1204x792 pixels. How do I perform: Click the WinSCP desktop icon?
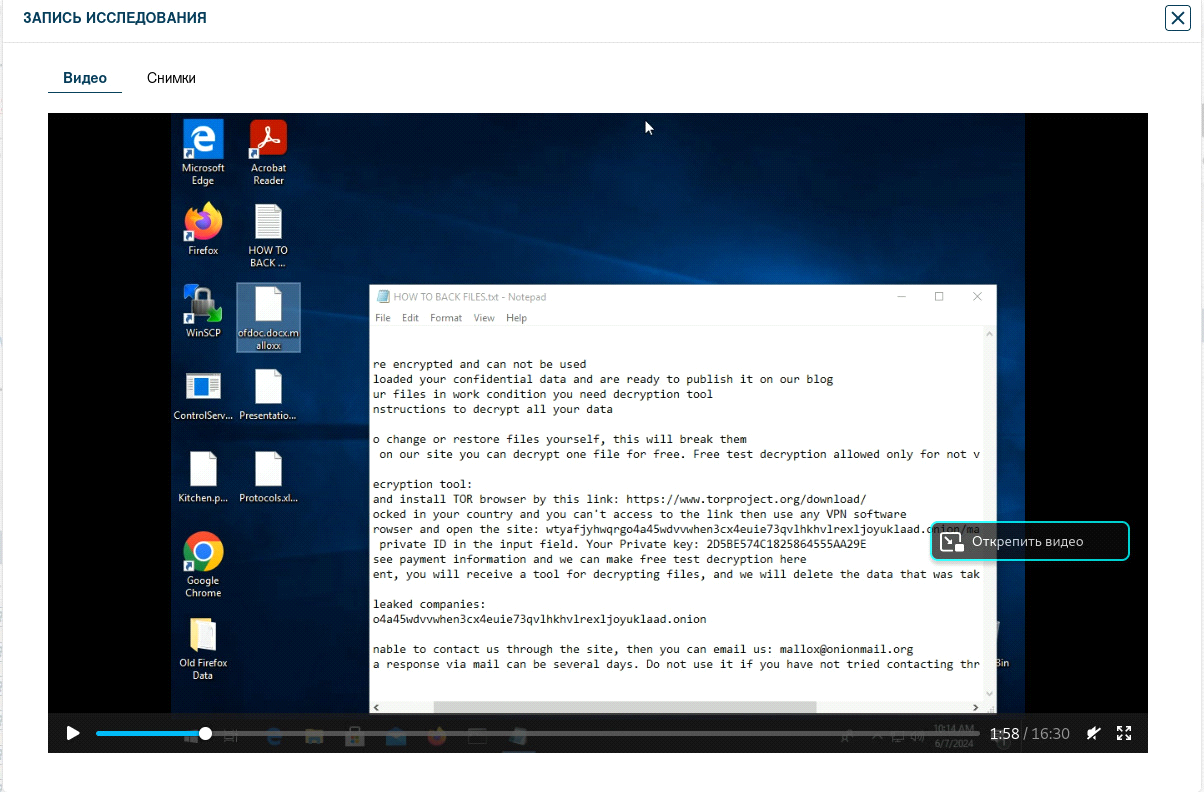203,312
